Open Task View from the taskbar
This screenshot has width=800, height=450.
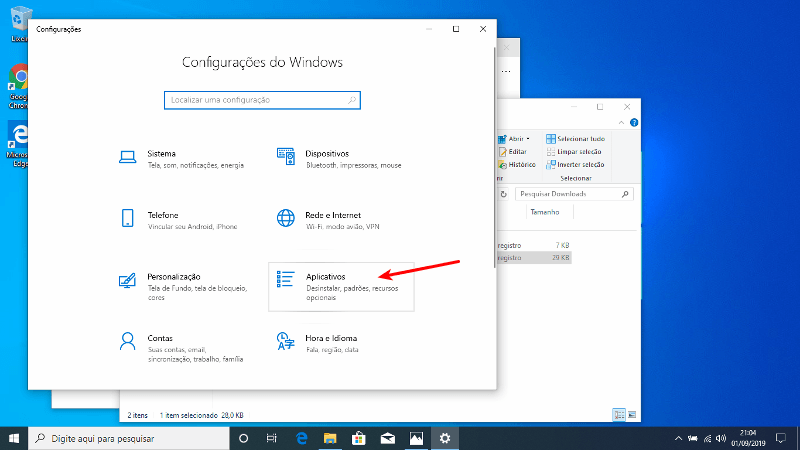(x=271, y=438)
